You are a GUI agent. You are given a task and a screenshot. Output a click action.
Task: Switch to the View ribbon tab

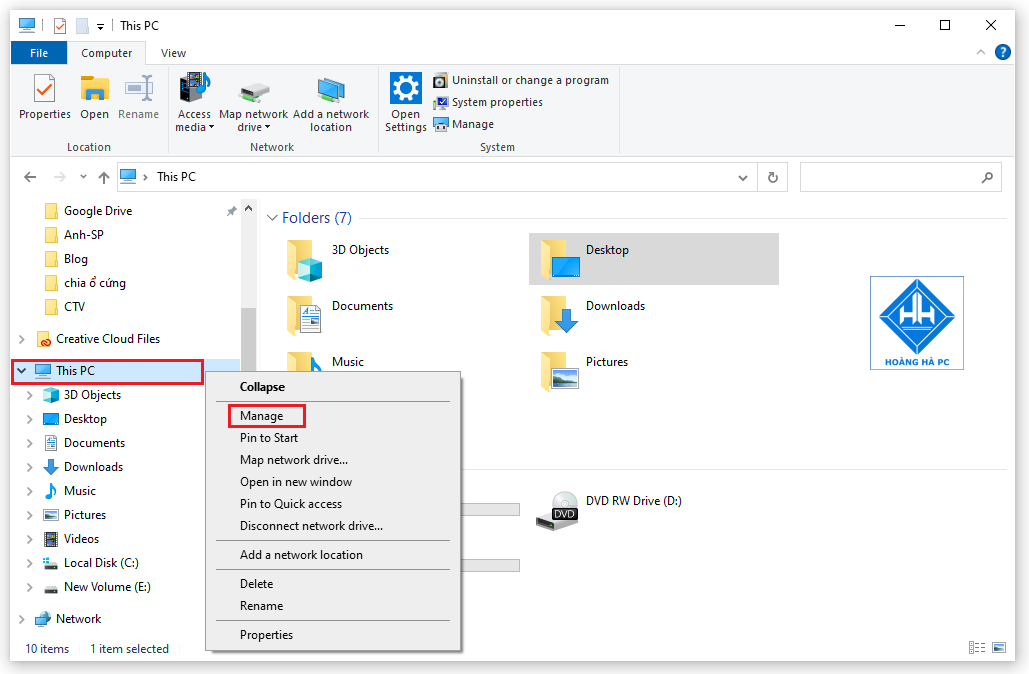(x=173, y=52)
